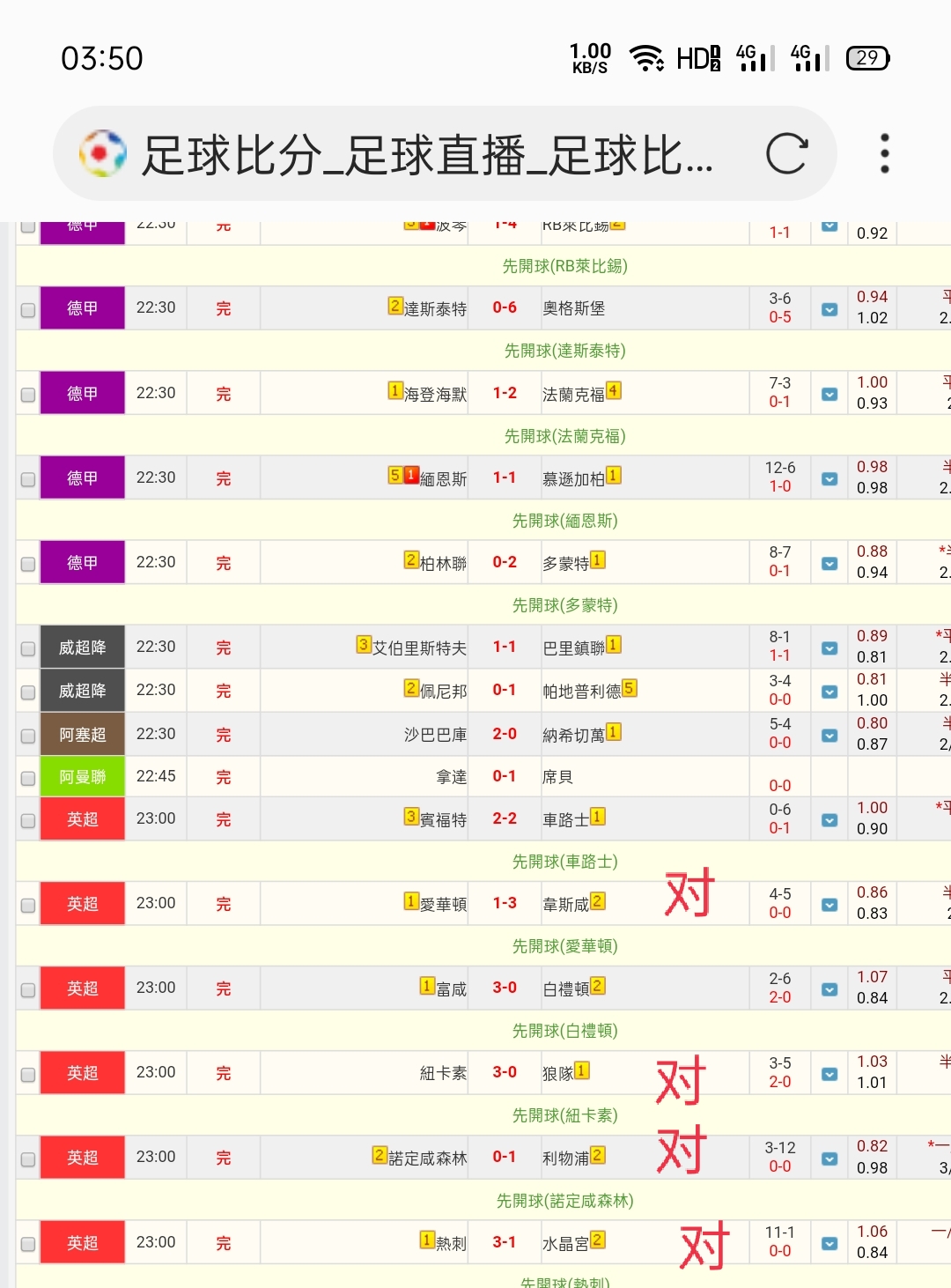Open the 1-3 score of 愛華頓 match
The image size is (951, 1288).
pos(505,903)
